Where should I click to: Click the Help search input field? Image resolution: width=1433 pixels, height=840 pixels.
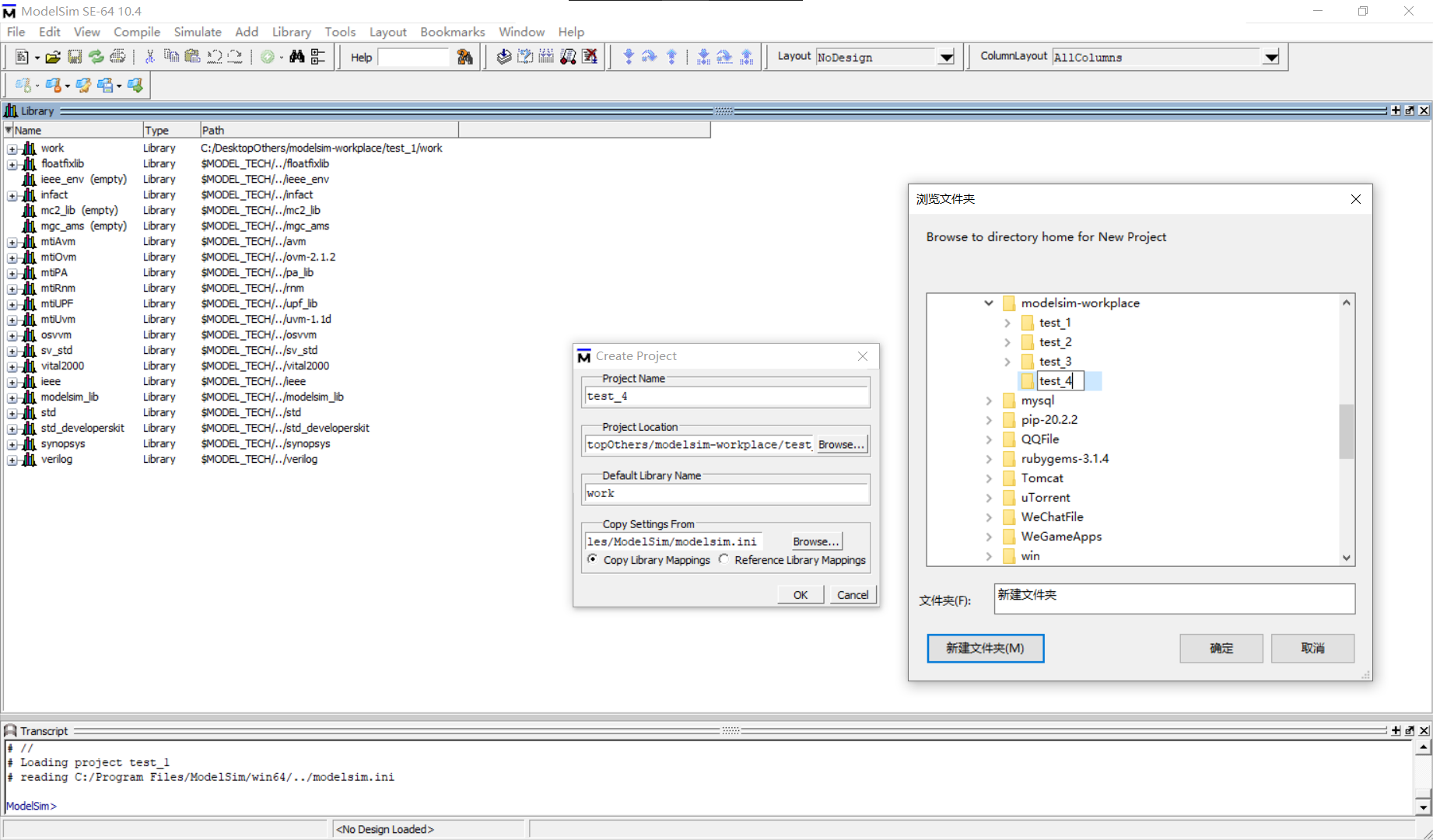(413, 57)
